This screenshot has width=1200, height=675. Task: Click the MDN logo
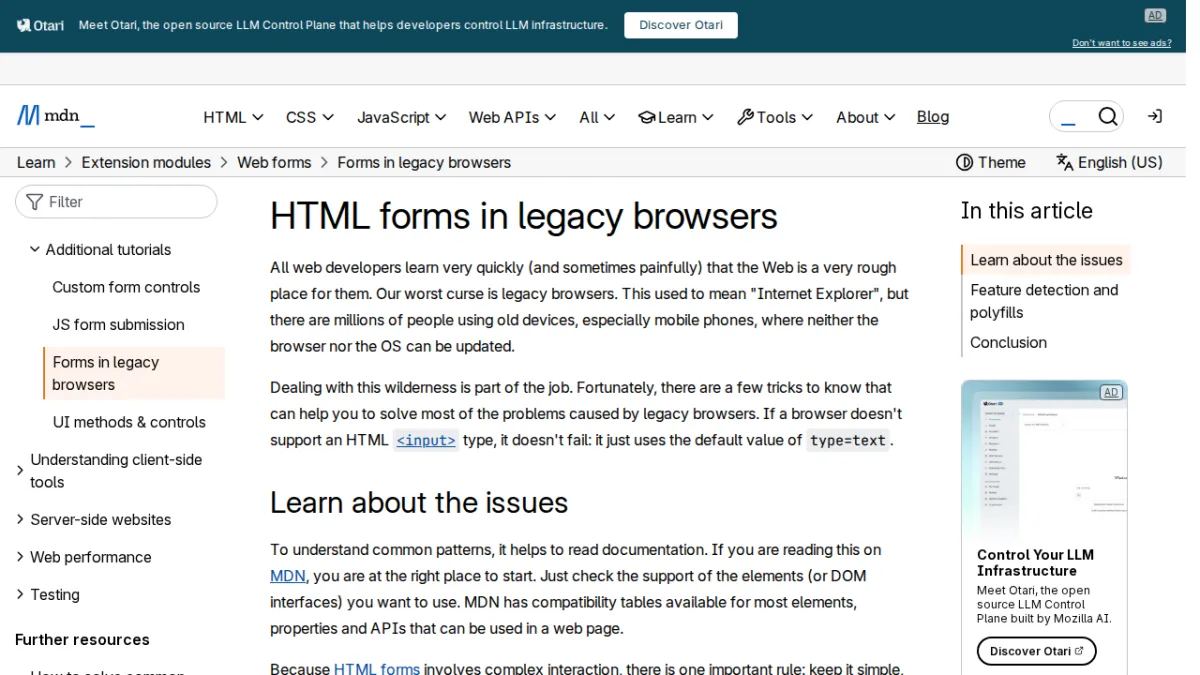(x=56, y=116)
